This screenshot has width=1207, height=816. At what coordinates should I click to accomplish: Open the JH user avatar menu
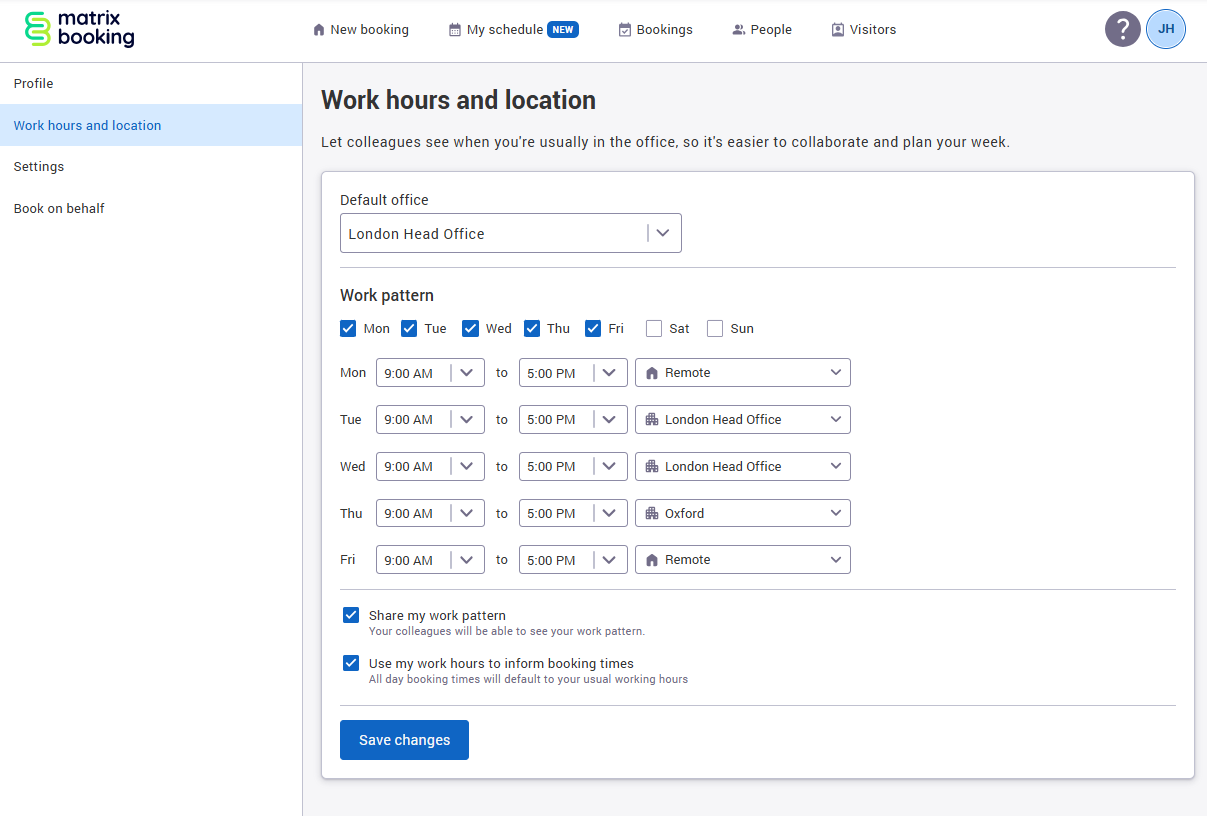tap(1166, 29)
